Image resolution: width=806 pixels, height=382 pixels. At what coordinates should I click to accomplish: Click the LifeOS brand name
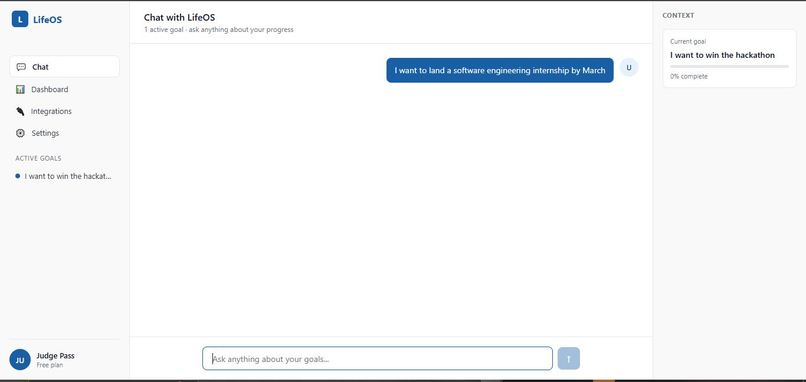(47, 20)
